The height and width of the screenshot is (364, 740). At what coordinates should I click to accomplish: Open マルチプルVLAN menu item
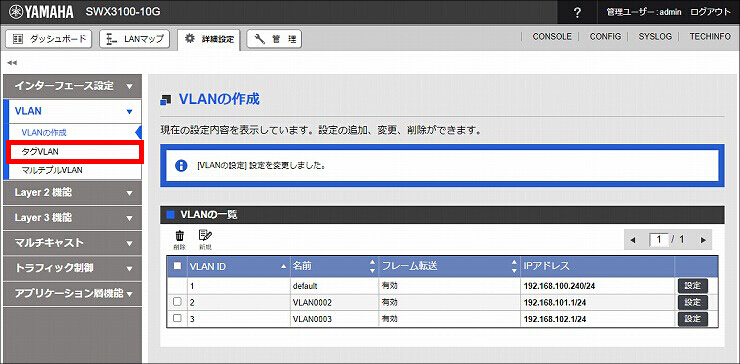(52, 170)
